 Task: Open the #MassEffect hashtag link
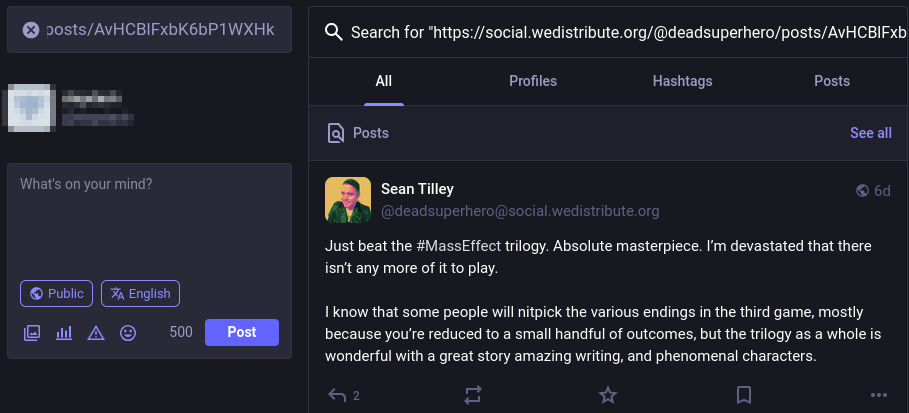[x=459, y=246]
